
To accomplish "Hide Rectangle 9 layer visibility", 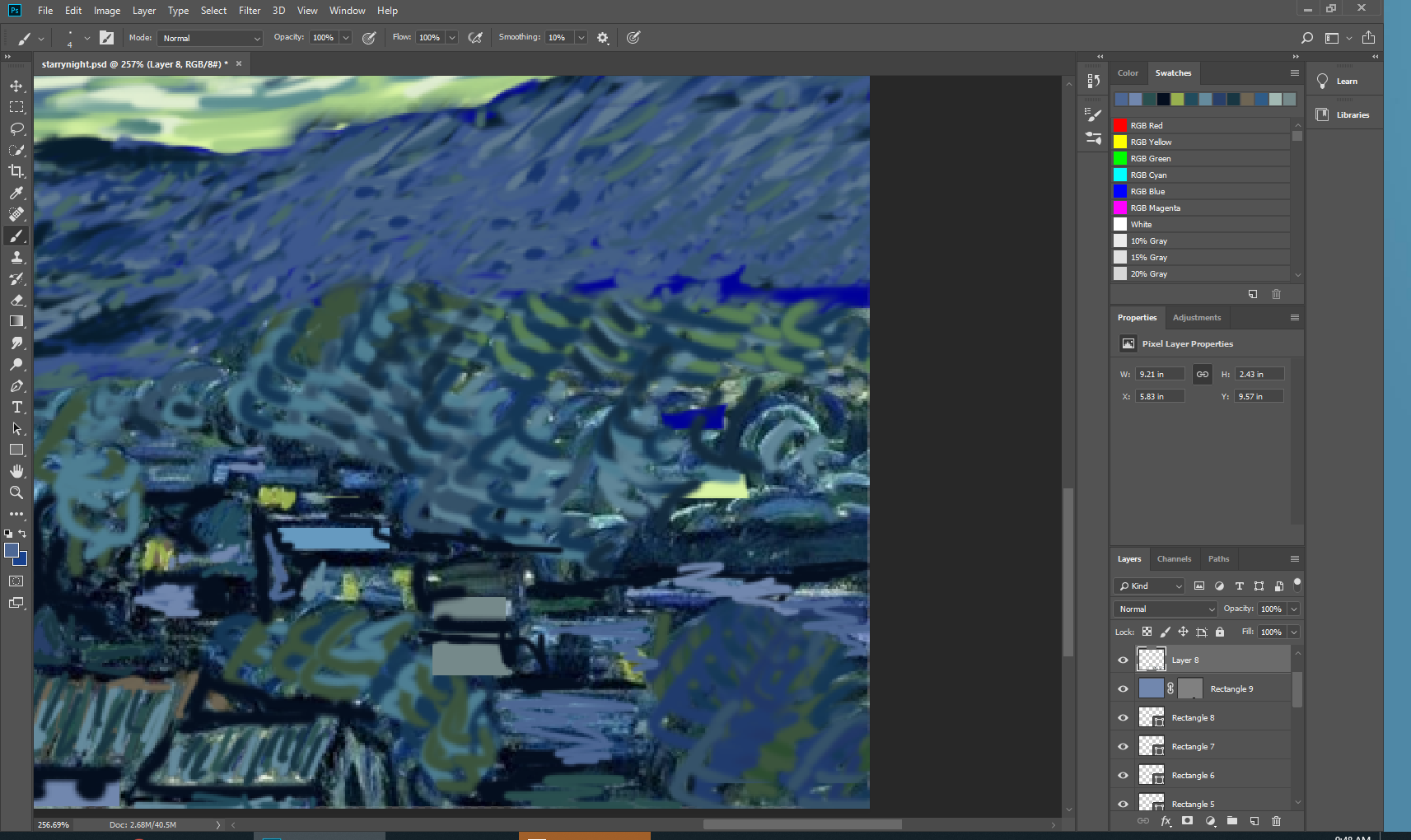I will point(1123,689).
